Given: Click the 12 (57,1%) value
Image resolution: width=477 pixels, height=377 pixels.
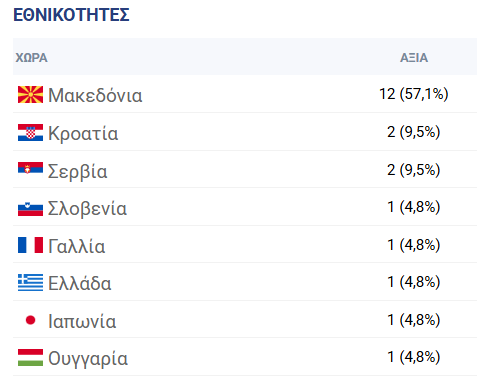Looking at the screenshot, I should pos(414,94).
